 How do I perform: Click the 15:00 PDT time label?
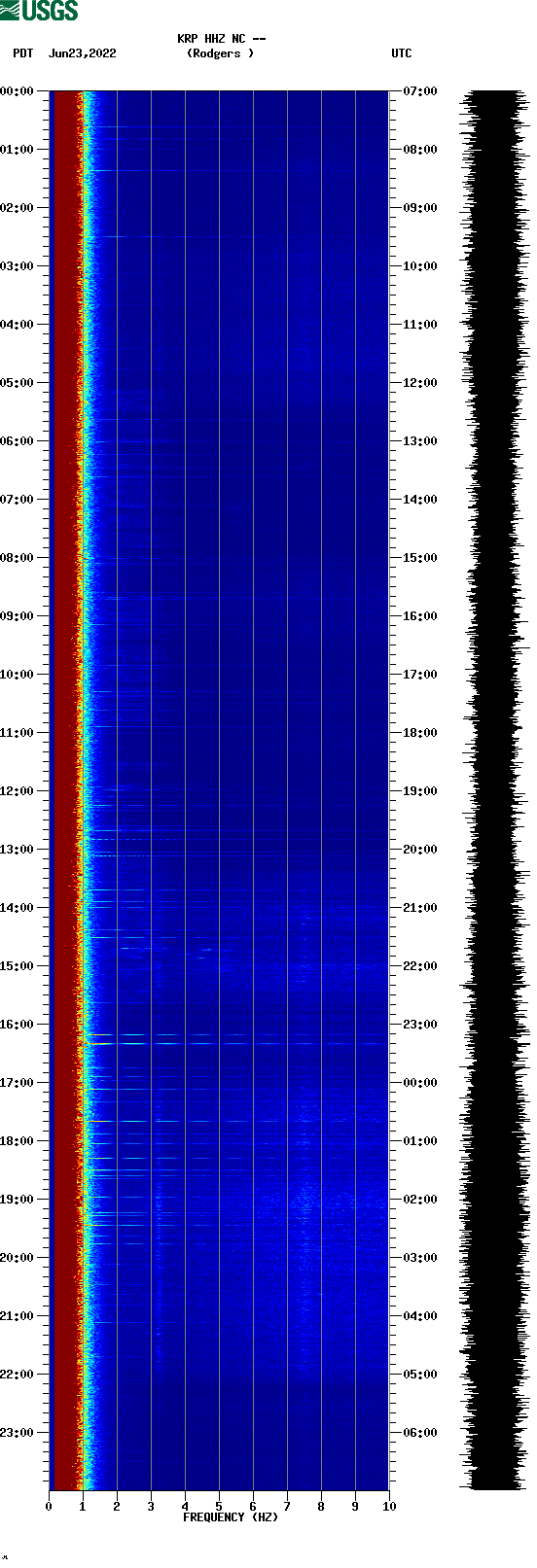coord(18,966)
